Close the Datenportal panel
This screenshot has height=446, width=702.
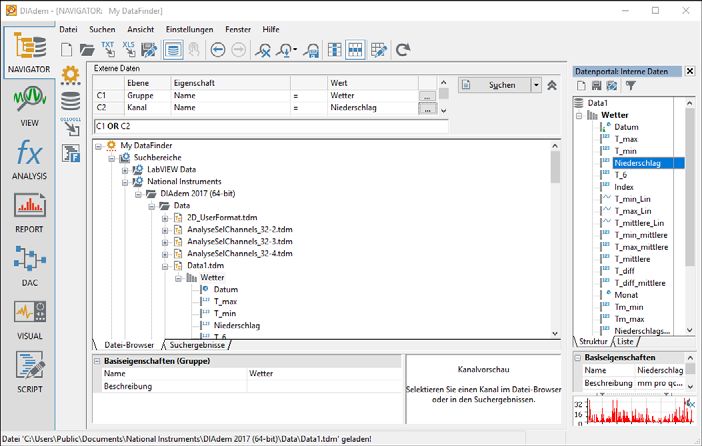690,71
